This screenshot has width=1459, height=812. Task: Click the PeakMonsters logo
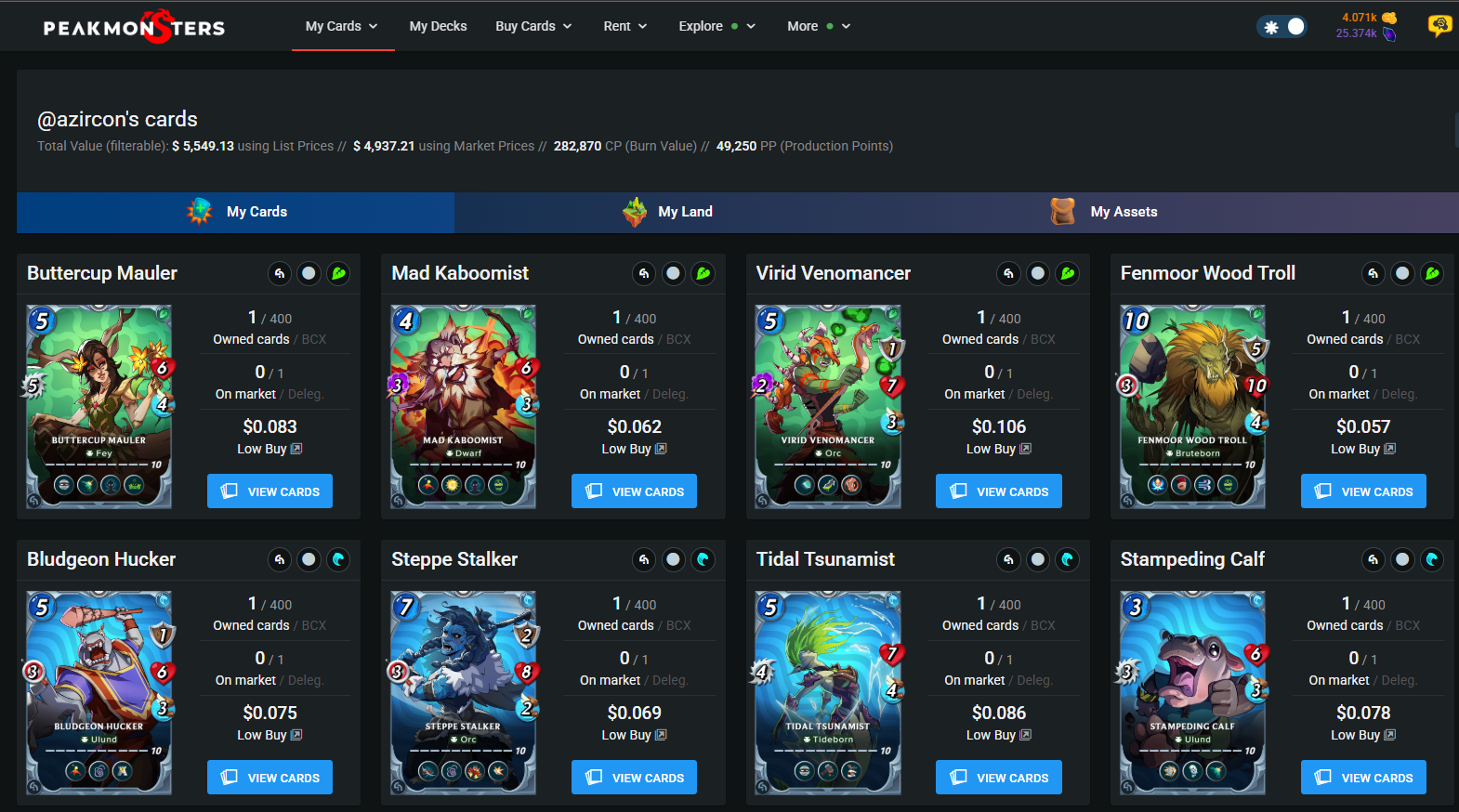[x=134, y=26]
